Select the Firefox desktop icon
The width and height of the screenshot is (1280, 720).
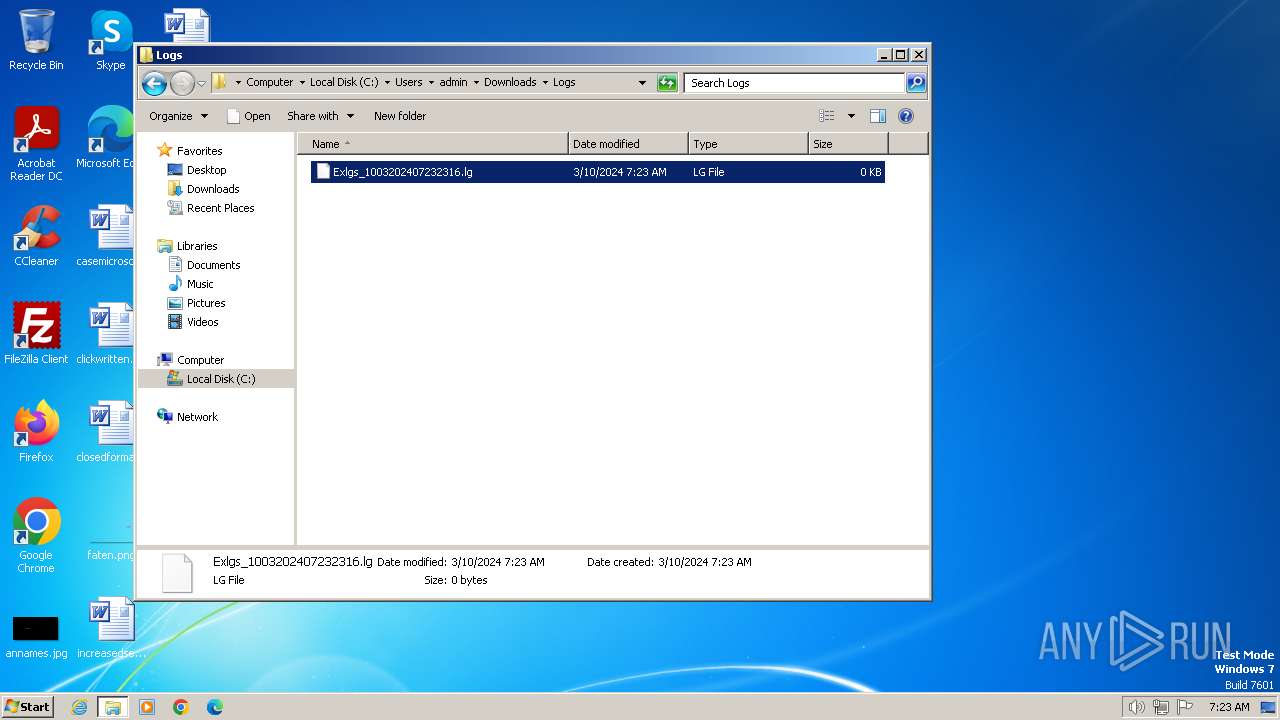click(x=36, y=432)
